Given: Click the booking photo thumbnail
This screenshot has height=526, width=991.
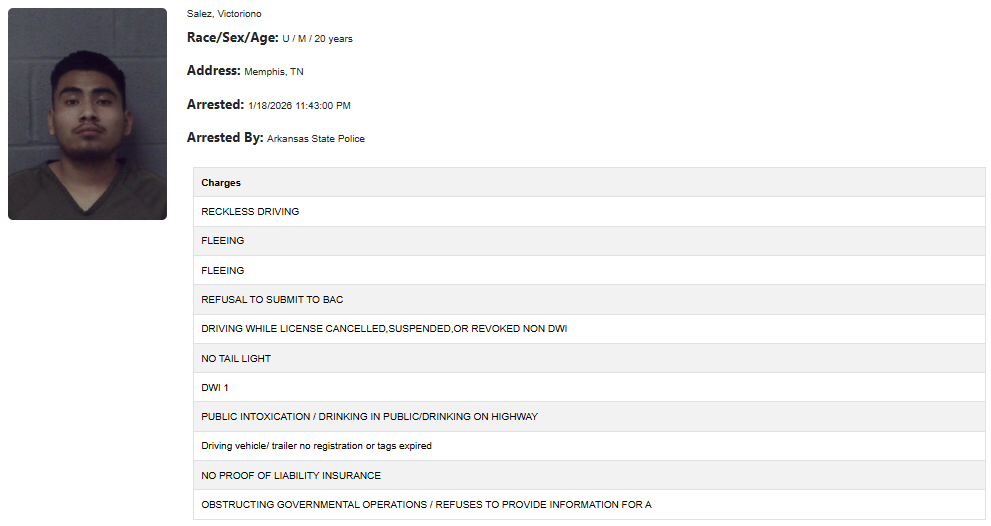Looking at the screenshot, I should click(87, 114).
